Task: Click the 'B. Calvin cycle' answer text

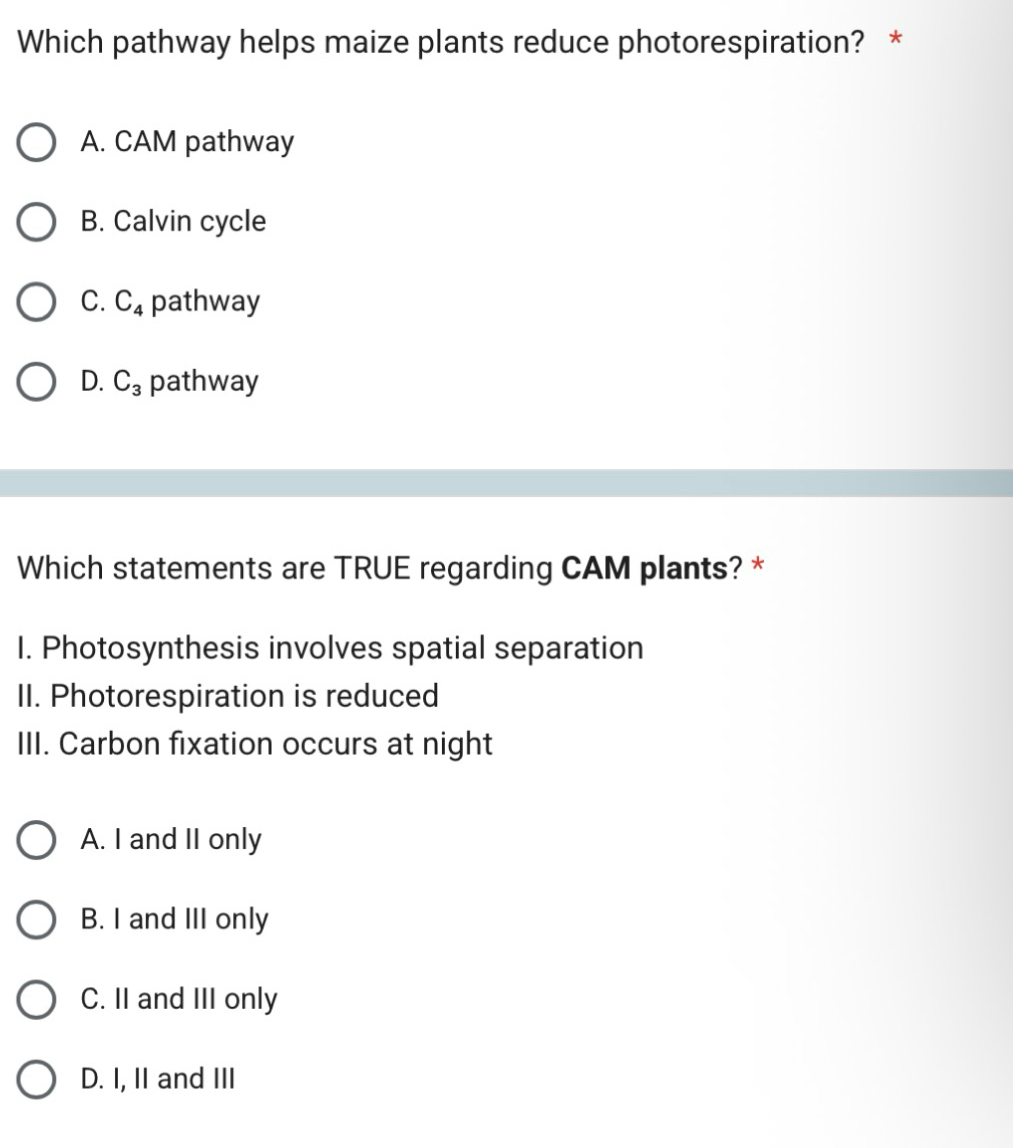Action: [174, 222]
